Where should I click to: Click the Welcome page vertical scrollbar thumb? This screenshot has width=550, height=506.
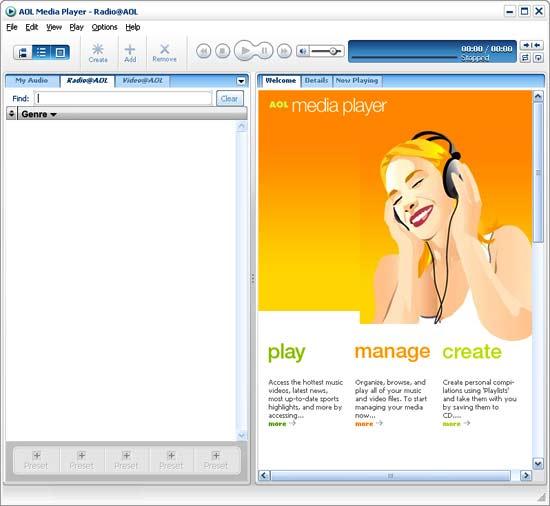click(x=538, y=173)
